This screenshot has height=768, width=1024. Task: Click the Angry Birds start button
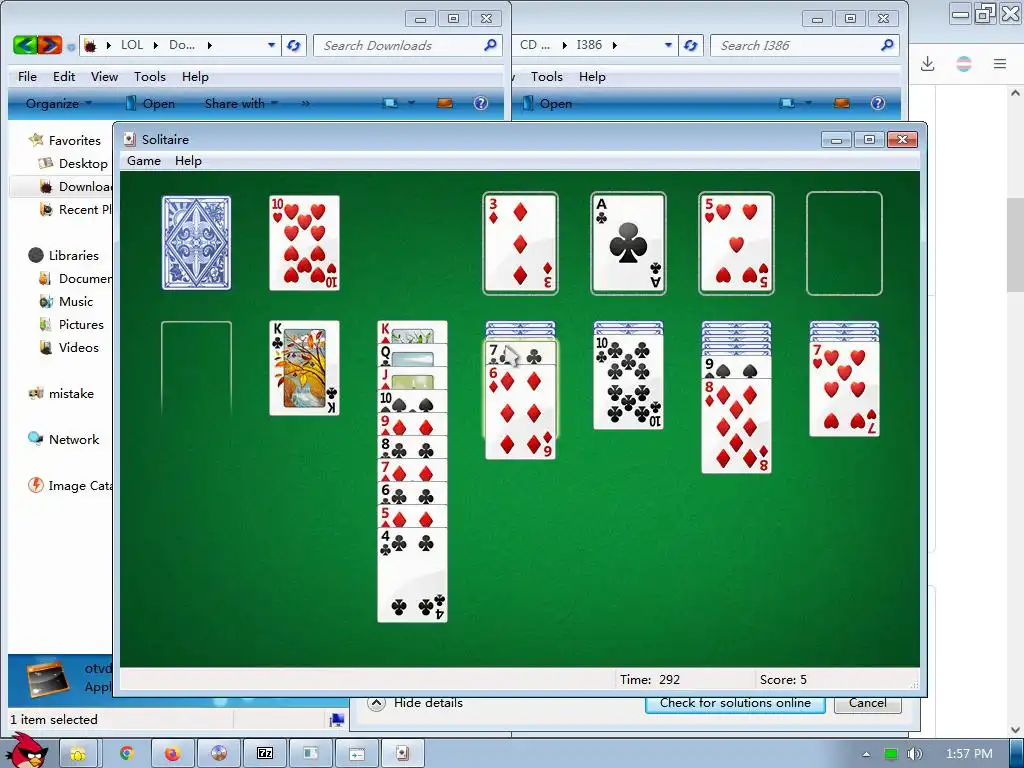[x=29, y=751]
